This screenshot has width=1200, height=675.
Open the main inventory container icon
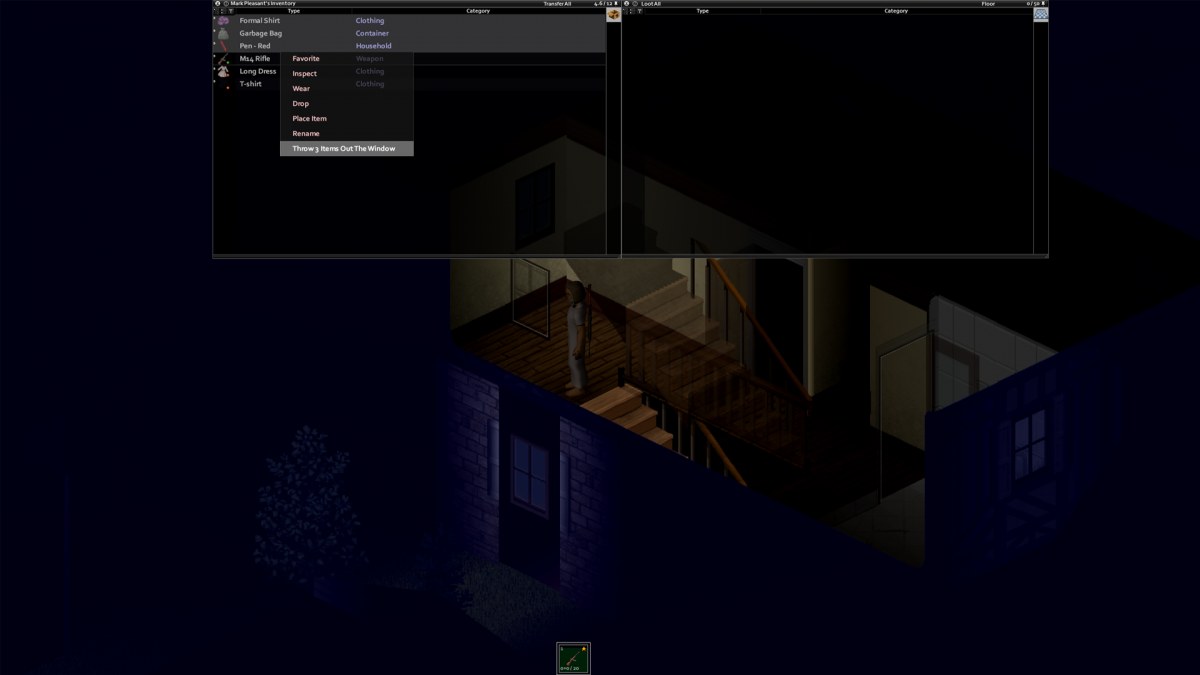pos(614,15)
